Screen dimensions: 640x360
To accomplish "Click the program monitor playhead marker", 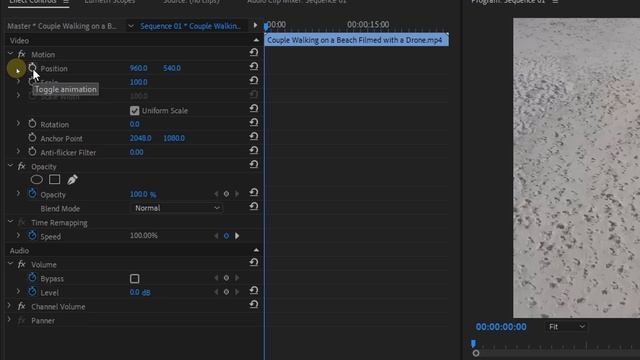I will (x=473, y=343).
